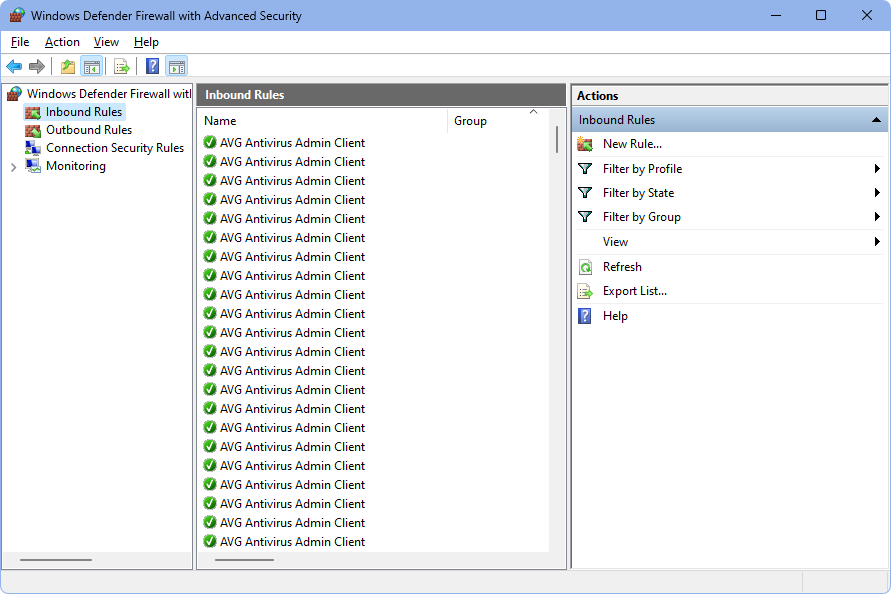Toggle Show/Hide Console Tree toolbar icon

[x=91, y=67]
